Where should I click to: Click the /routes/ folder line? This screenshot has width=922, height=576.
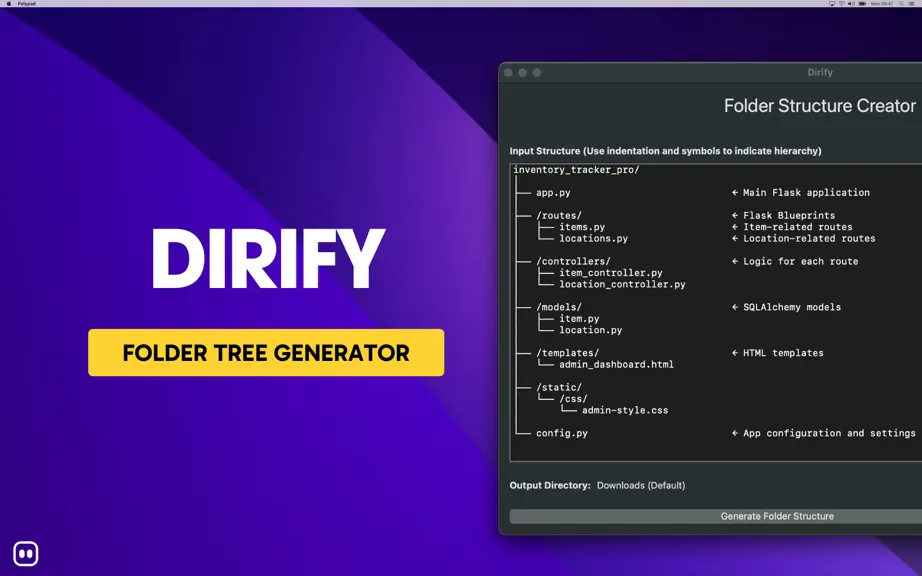[559, 216]
